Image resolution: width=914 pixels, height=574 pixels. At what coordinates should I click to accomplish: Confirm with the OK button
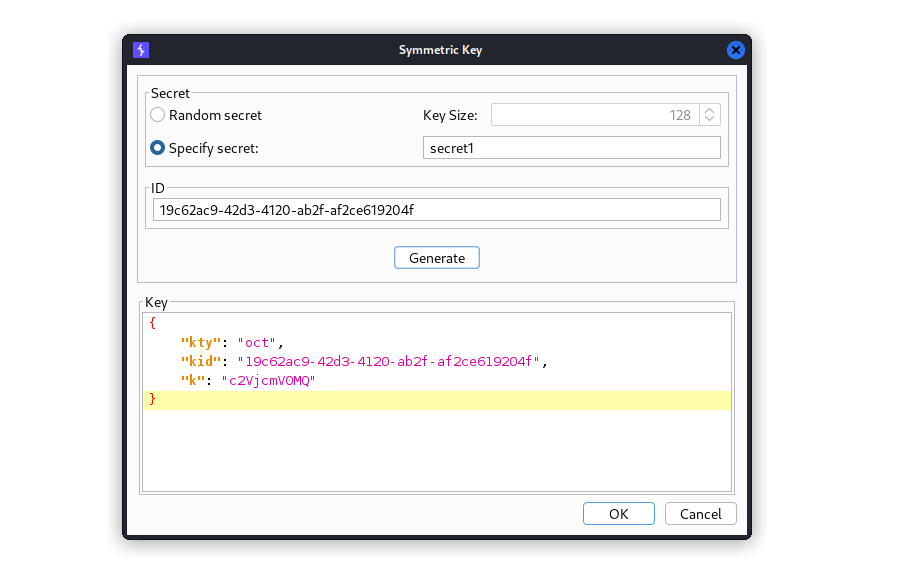click(x=618, y=514)
